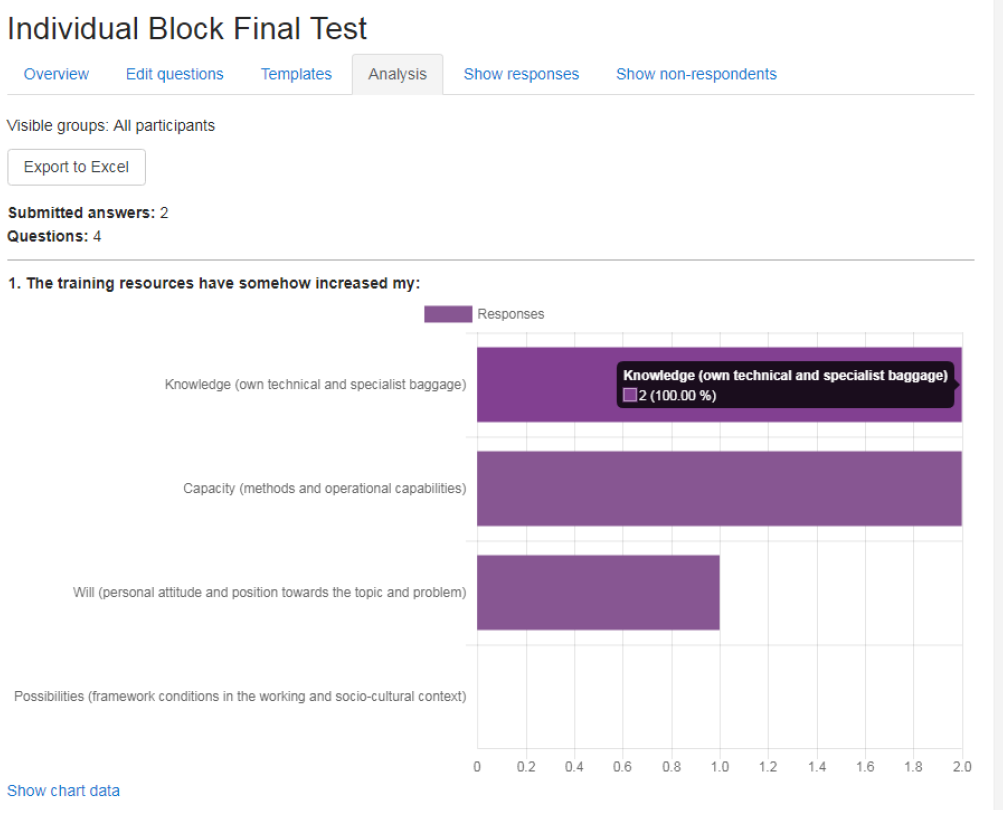Click the Export to Excel button
Screen dimensions: 1006x814
click(x=76, y=167)
